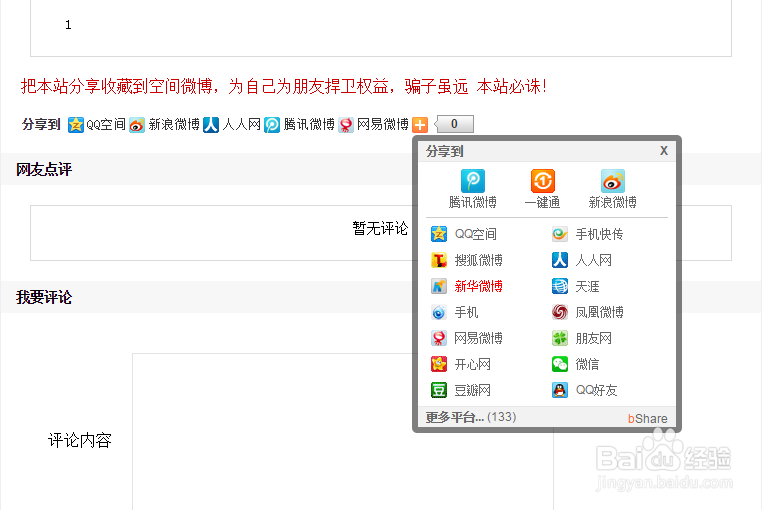Click 朋友网 clover icon in popup
This screenshot has height=510, width=778.
point(560,338)
